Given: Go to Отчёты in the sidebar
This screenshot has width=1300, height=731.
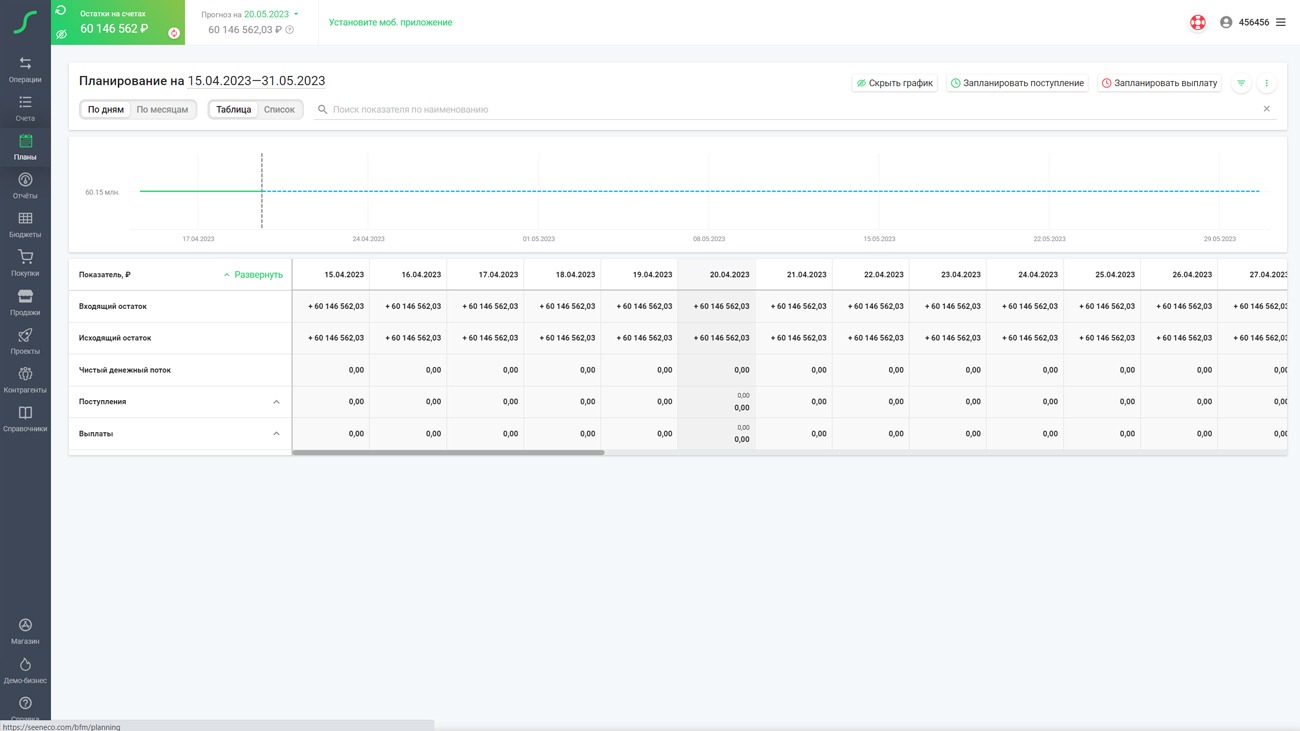Looking at the screenshot, I should pyautogui.click(x=25, y=185).
